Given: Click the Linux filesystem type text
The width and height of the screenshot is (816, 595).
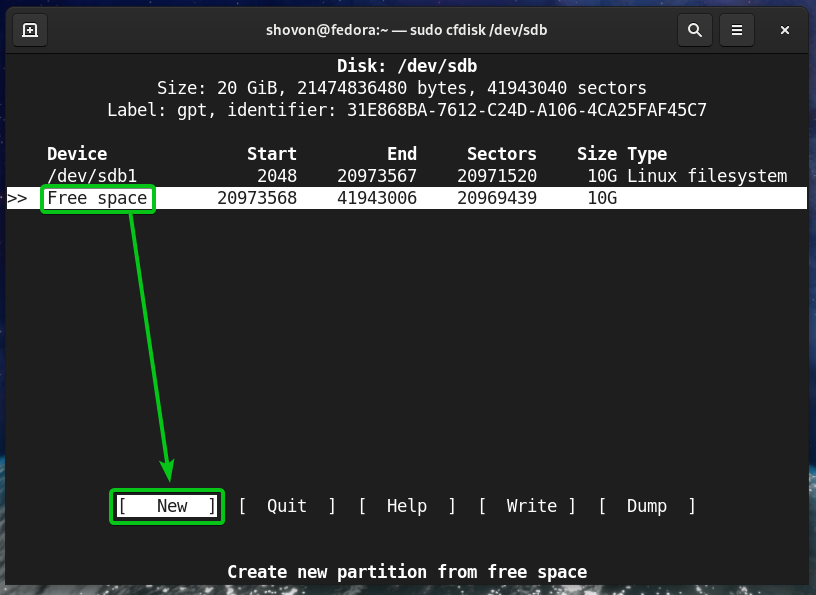Looking at the screenshot, I should pos(707,176).
